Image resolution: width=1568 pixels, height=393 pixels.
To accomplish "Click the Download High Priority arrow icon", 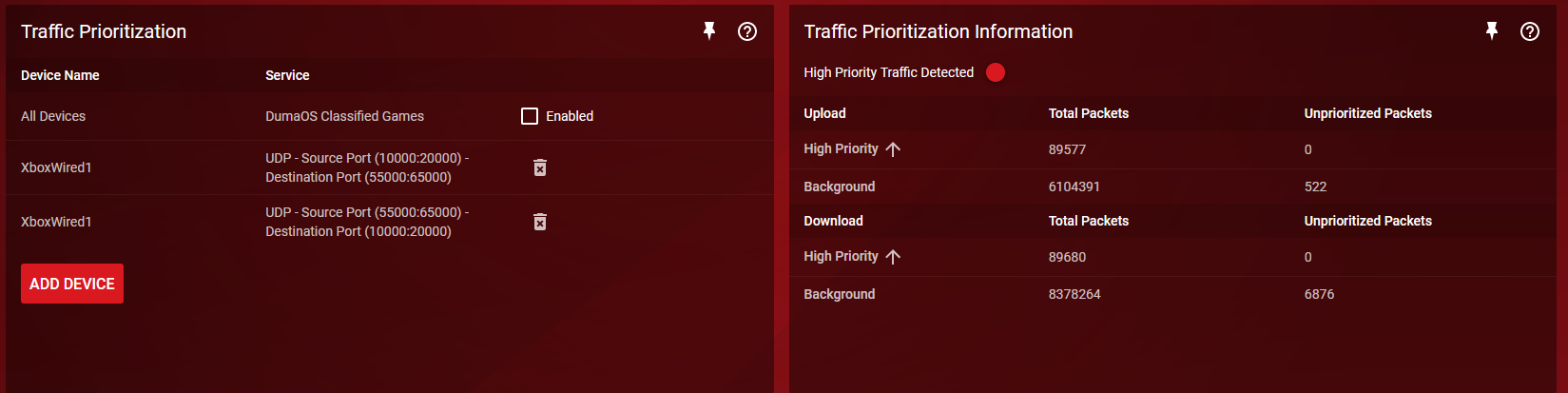I will 893,257.
